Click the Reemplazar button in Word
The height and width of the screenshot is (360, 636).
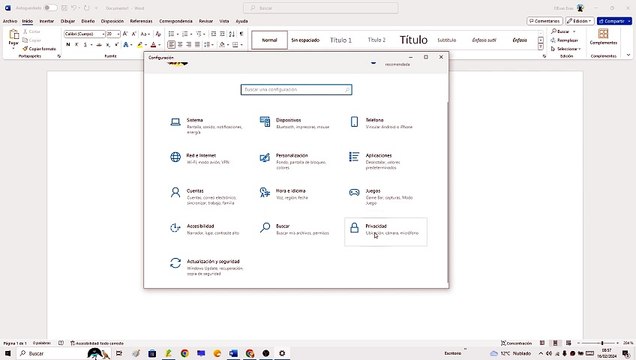pos(564,40)
